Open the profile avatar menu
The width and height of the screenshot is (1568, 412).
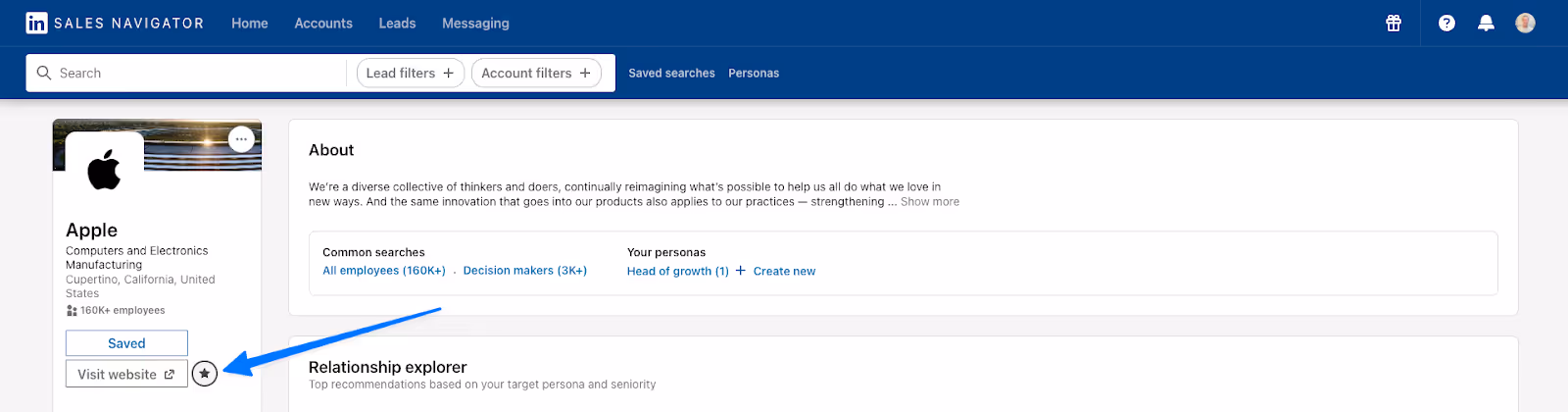point(1525,24)
